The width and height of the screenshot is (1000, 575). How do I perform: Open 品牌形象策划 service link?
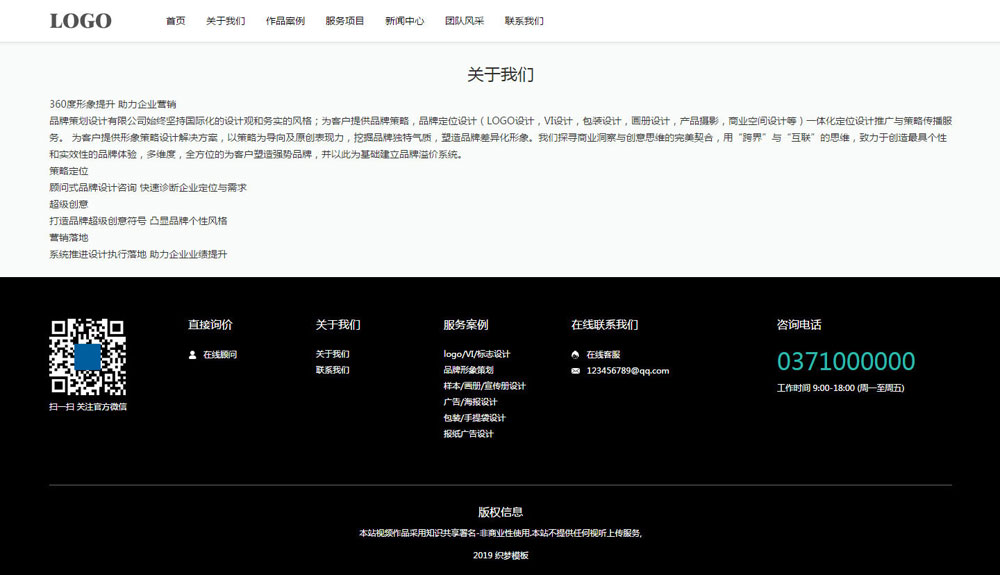pos(469,370)
